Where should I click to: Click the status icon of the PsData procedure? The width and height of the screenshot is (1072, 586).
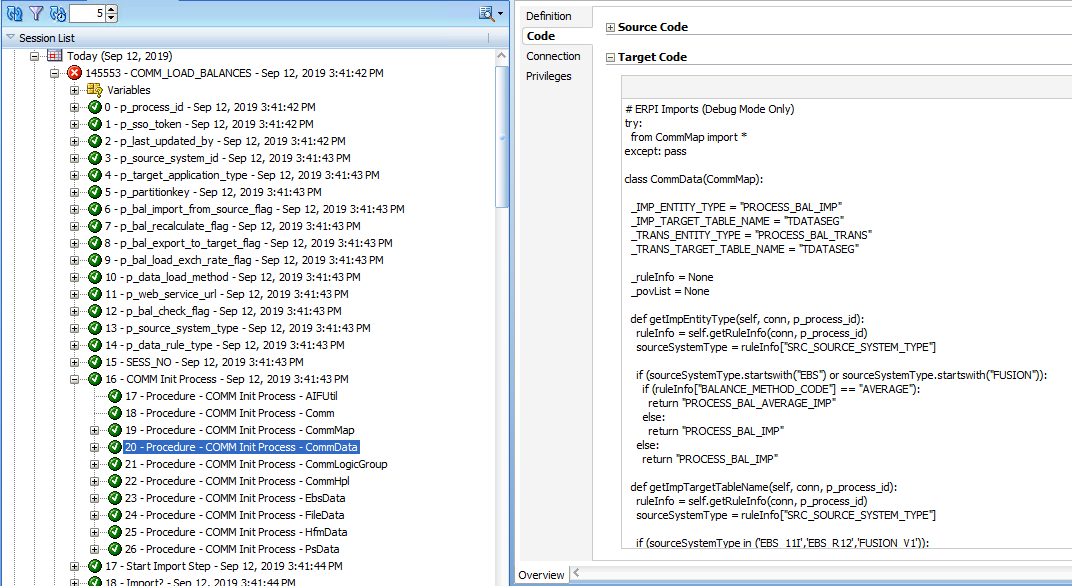pyautogui.click(x=115, y=549)
